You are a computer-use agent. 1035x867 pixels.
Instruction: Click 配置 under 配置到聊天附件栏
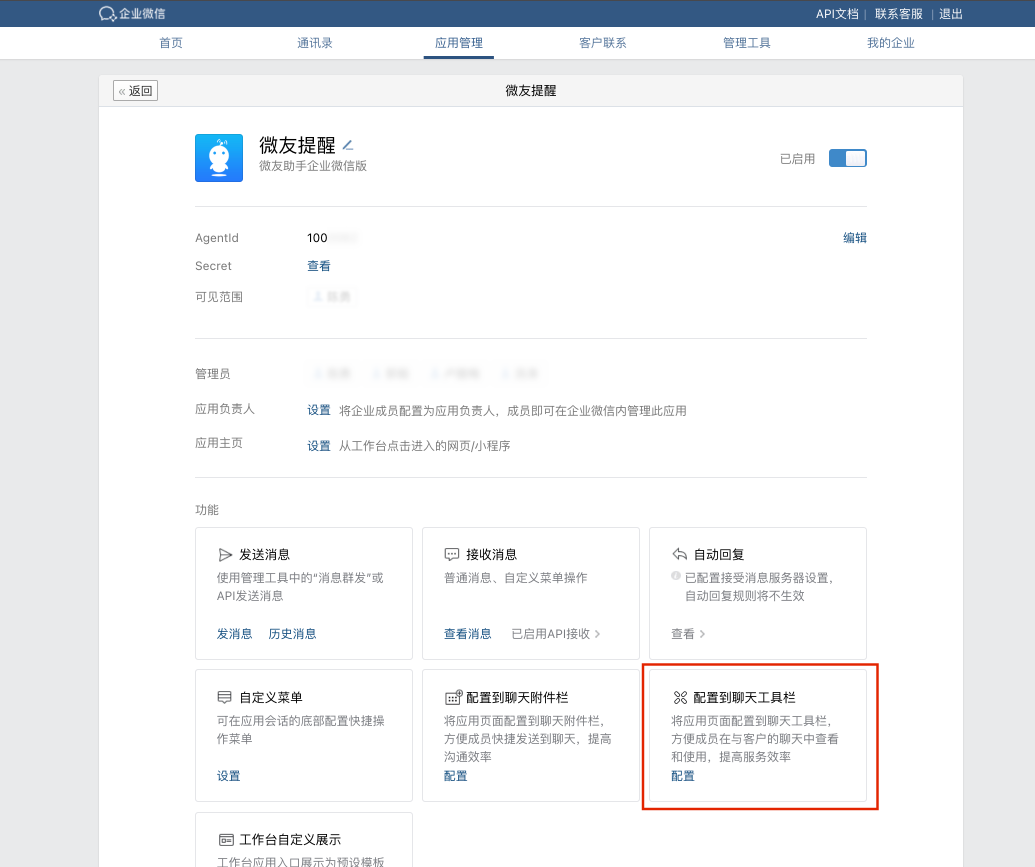click(455, 776)
